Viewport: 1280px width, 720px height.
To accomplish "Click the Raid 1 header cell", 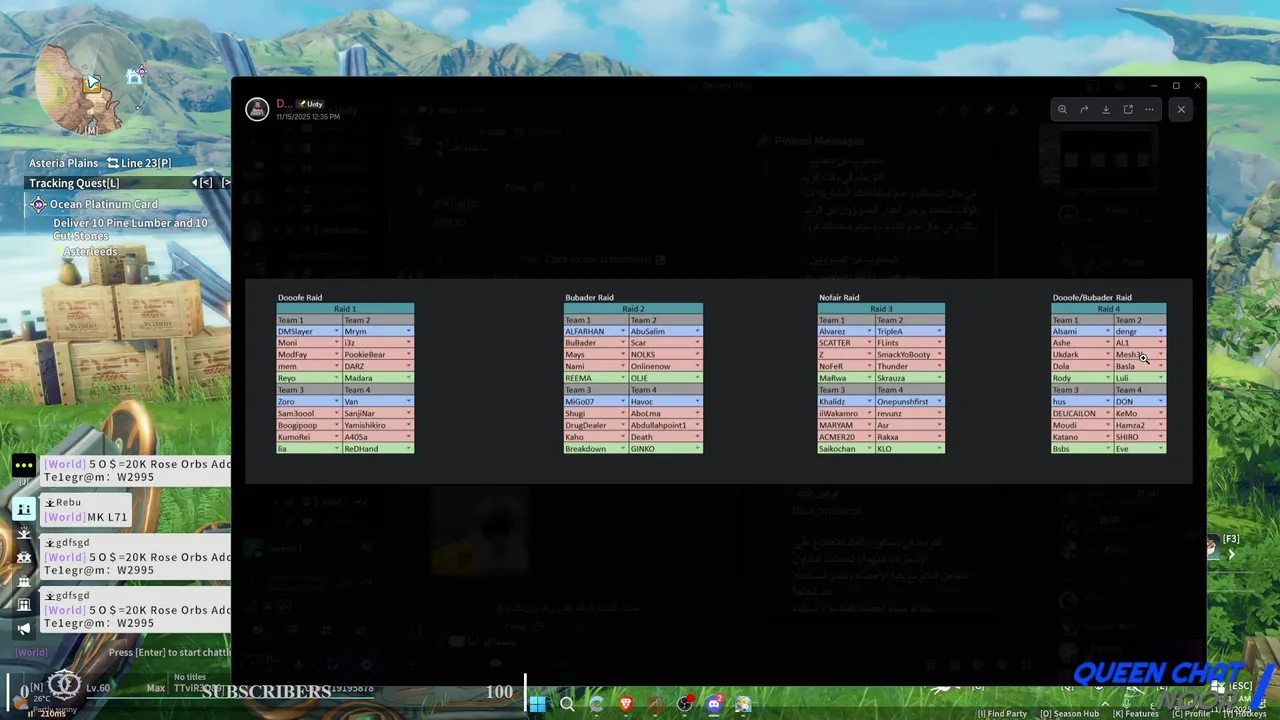I will pos(345,309).
